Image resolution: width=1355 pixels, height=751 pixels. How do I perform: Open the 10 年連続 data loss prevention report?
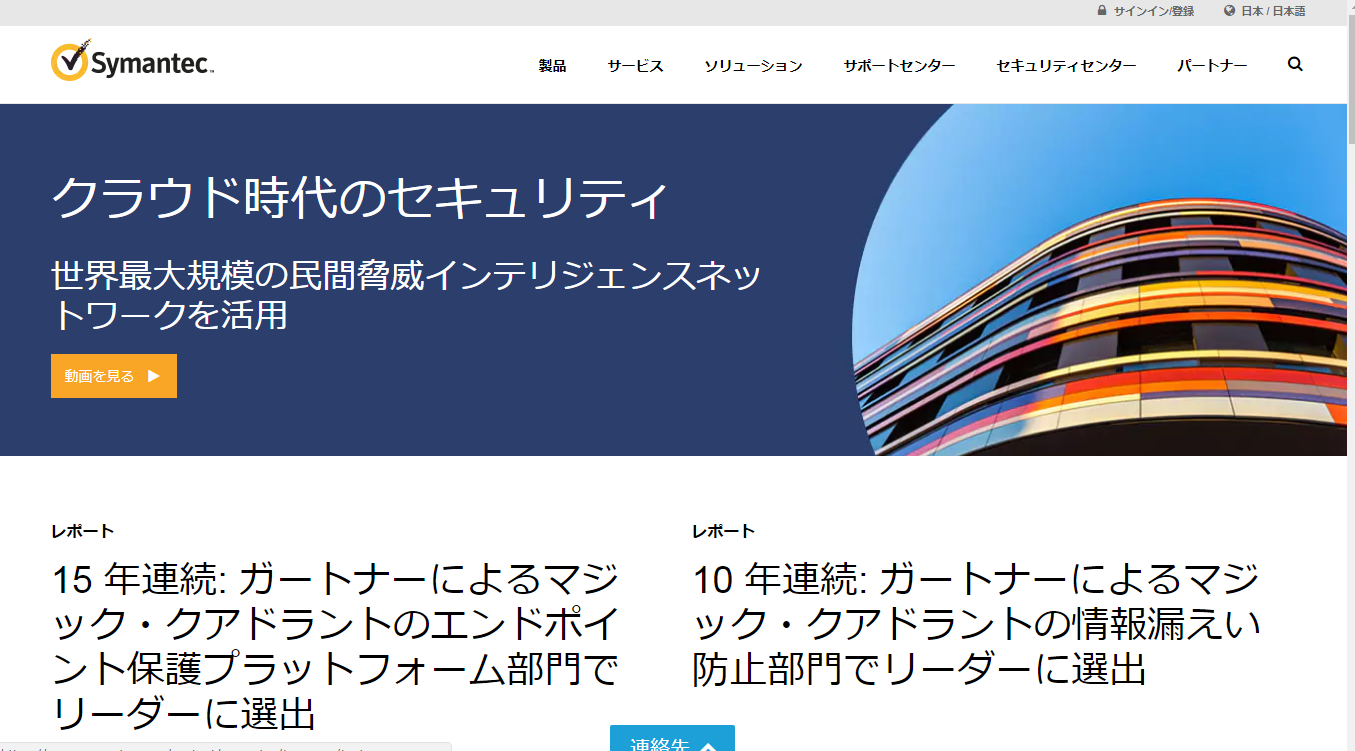(x=976, y=623)
